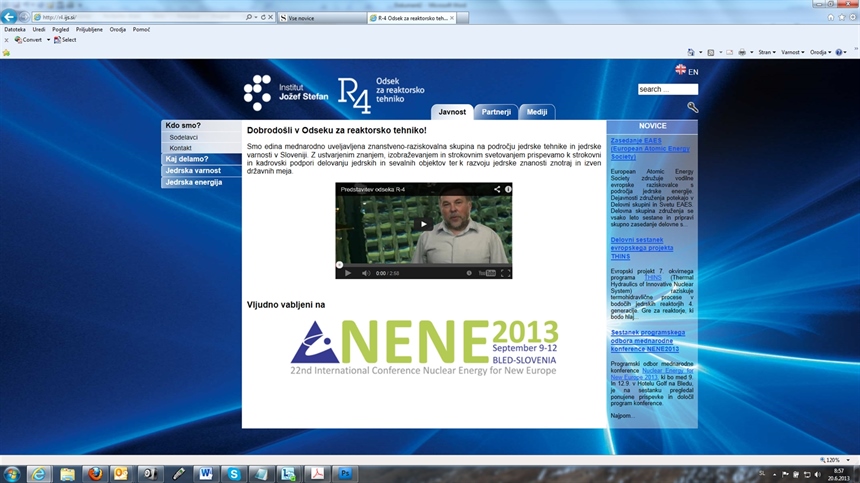Screen dimensions: 860x483
Task: Click the NENE 2013 conference banner
Action: point(424,348)
